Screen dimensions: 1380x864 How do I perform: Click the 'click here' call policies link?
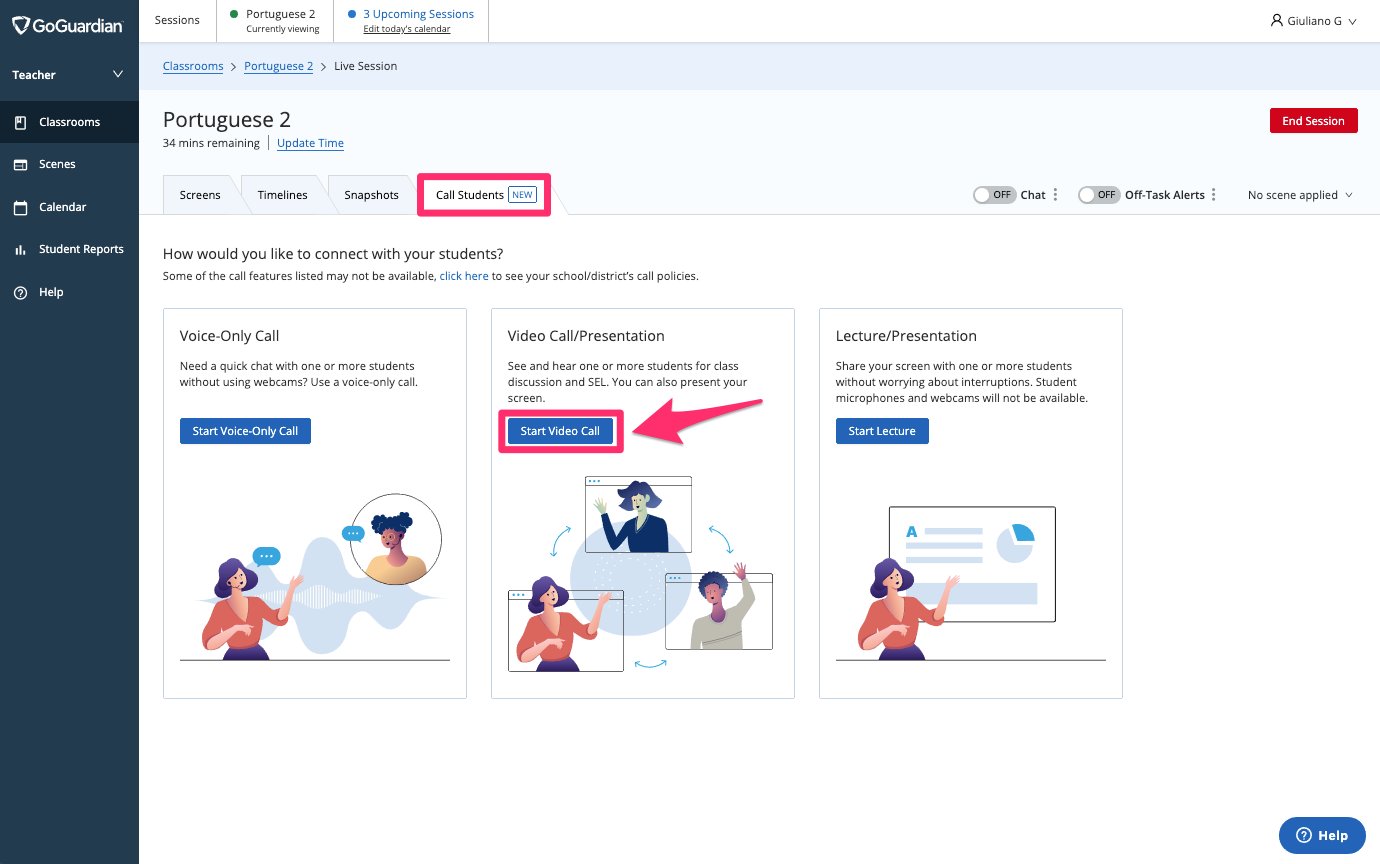click(x=464, y=276)
